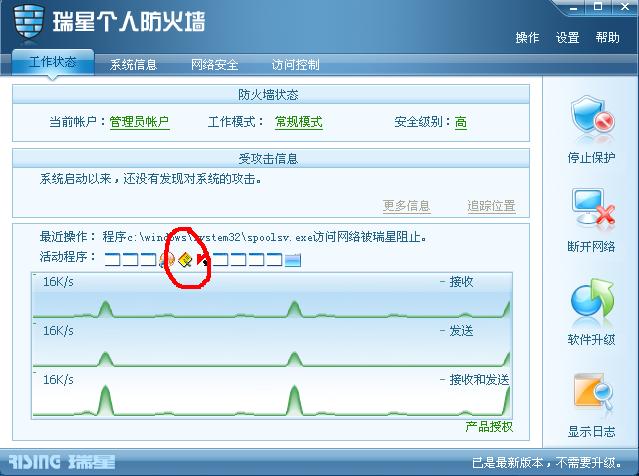
Task: Click the blue folder-like icon ending the active programs
Action: click(x=293, y=260)
